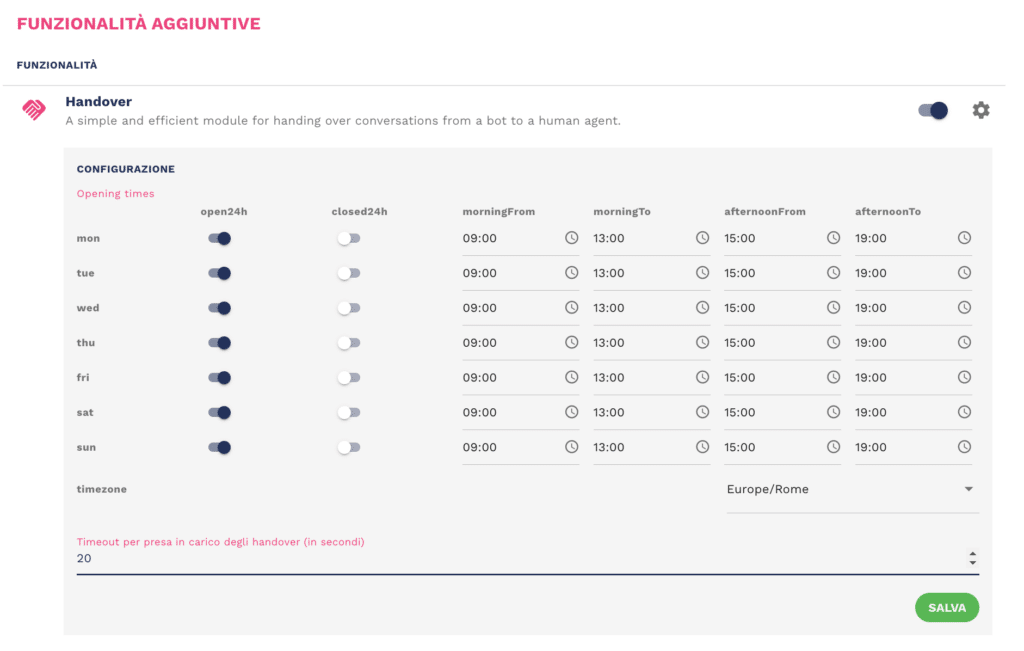Image resolution: width=1024 pixels, height=651 pixels.
Task: Open clock picker for sun afternoonTo
Action: tap(964, 447)
